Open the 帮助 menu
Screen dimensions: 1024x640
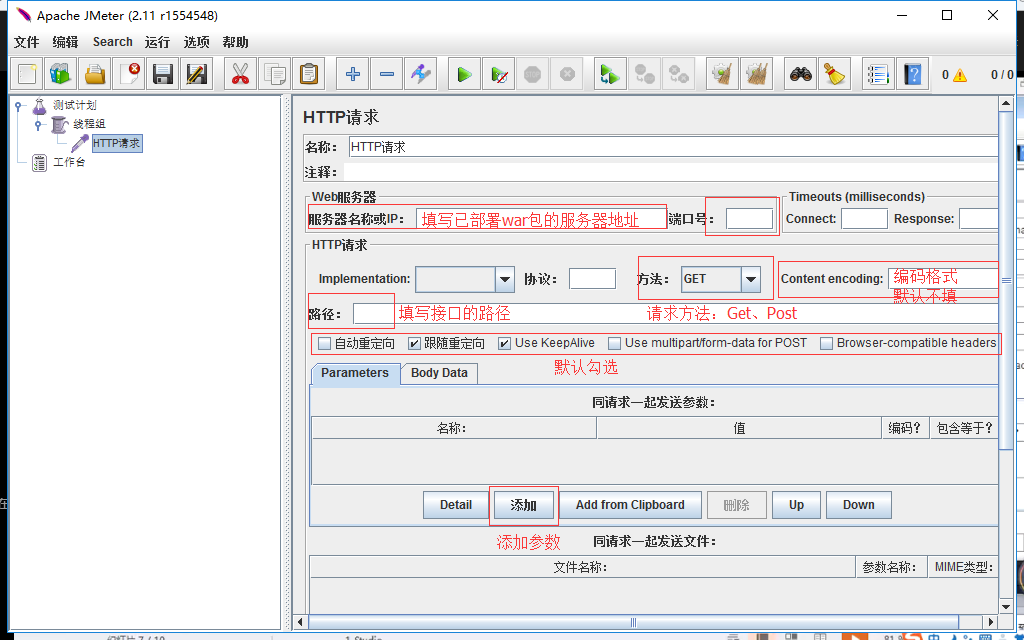click(x=235, y=42)
